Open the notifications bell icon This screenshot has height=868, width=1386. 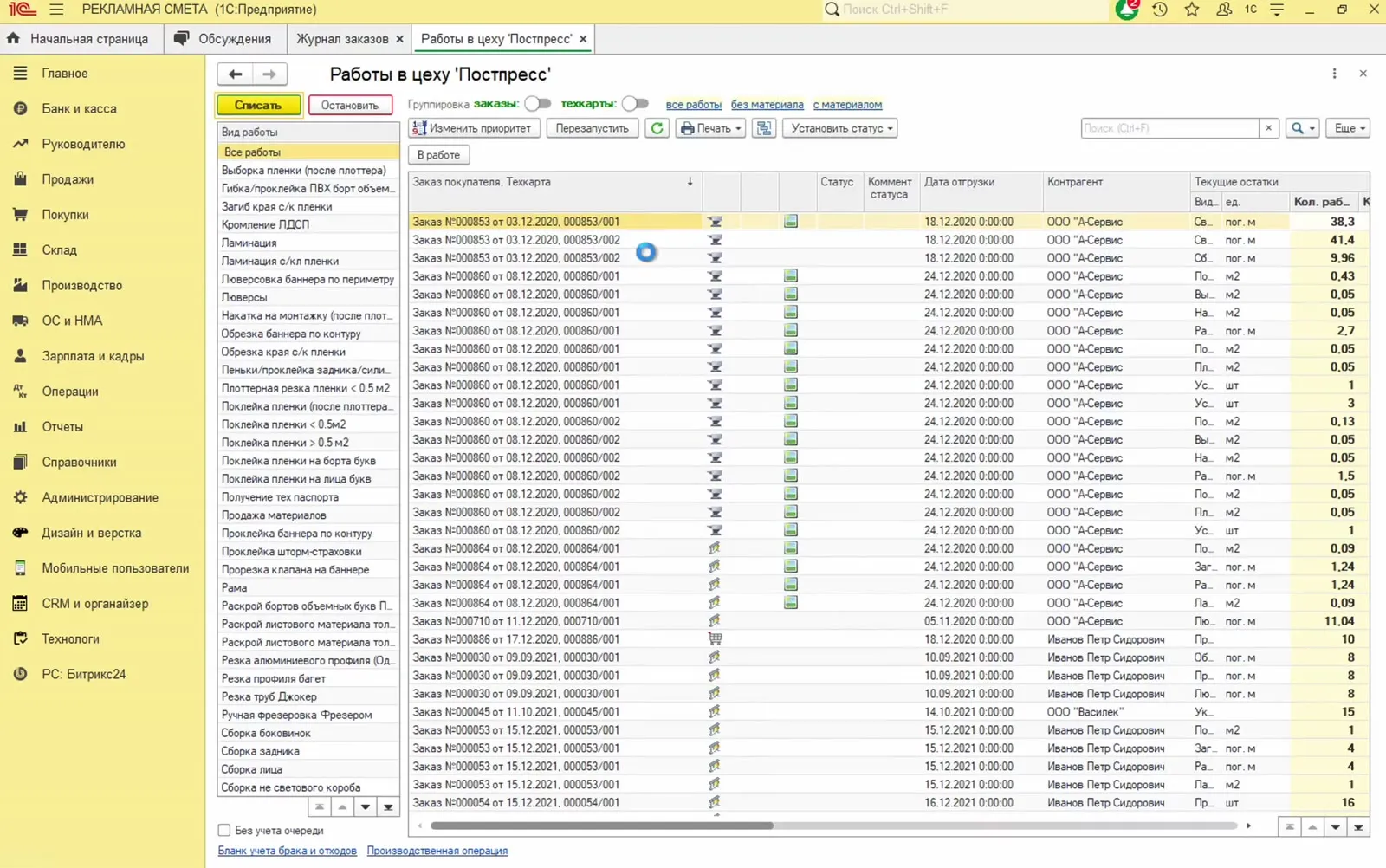[1127, 10]
